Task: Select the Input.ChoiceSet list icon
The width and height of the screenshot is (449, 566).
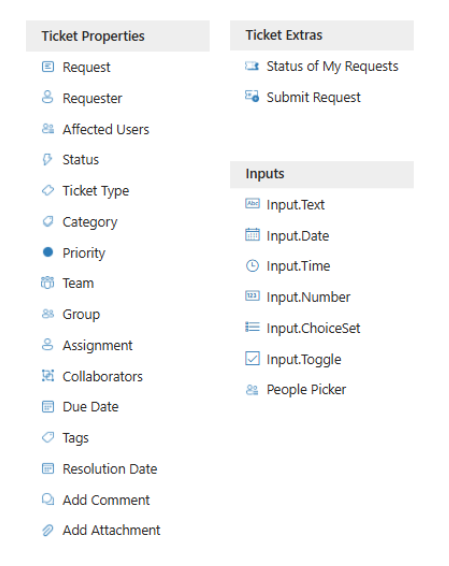Action: click(252, 327)
